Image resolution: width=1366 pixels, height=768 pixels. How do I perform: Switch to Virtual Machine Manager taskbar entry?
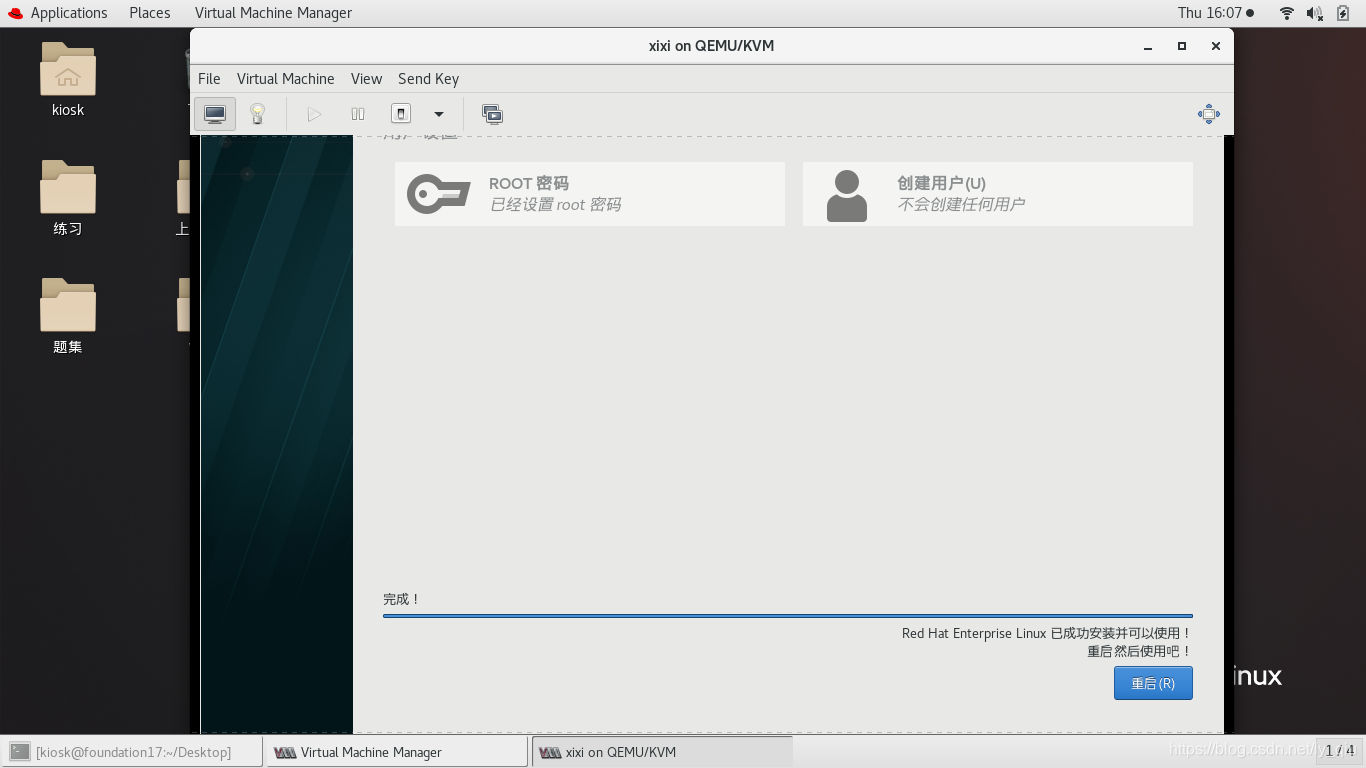coord(396,752)
